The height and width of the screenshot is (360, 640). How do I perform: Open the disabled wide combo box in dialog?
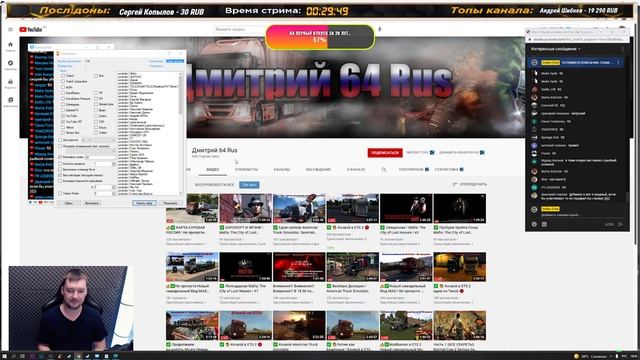[90, 151]
